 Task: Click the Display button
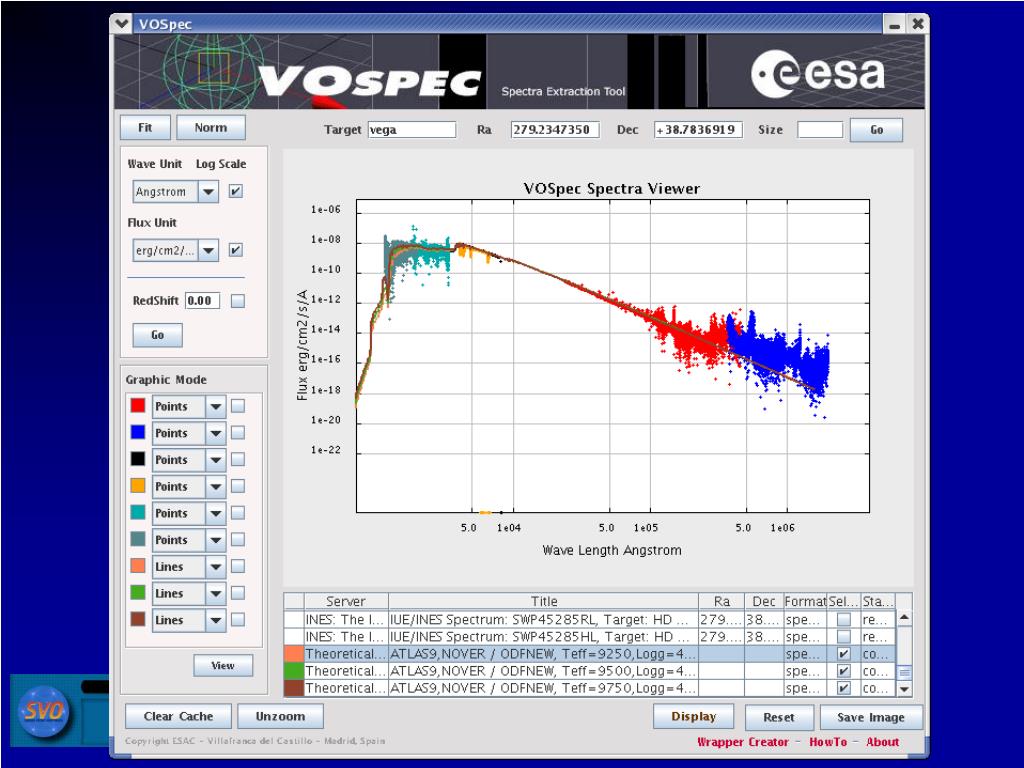(x=694, y=716)
